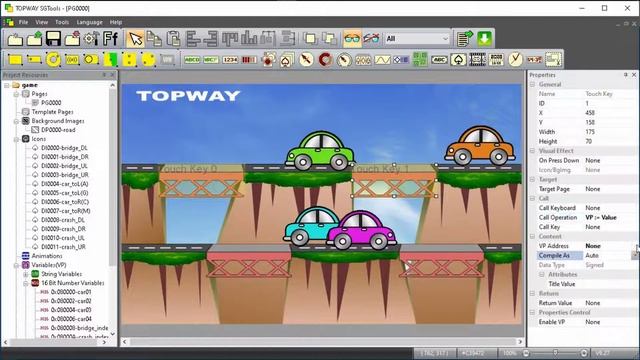Click the zoom slider in status bar
Viewport: 640px width, 360px height.
point(555,353)
